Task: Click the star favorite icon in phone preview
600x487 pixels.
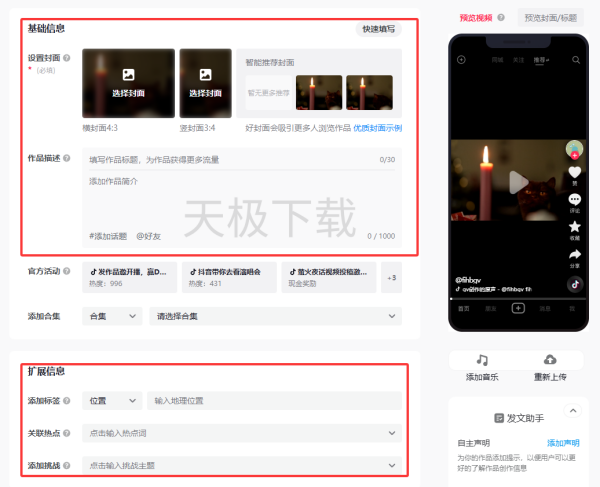Action: coord(574,227)
